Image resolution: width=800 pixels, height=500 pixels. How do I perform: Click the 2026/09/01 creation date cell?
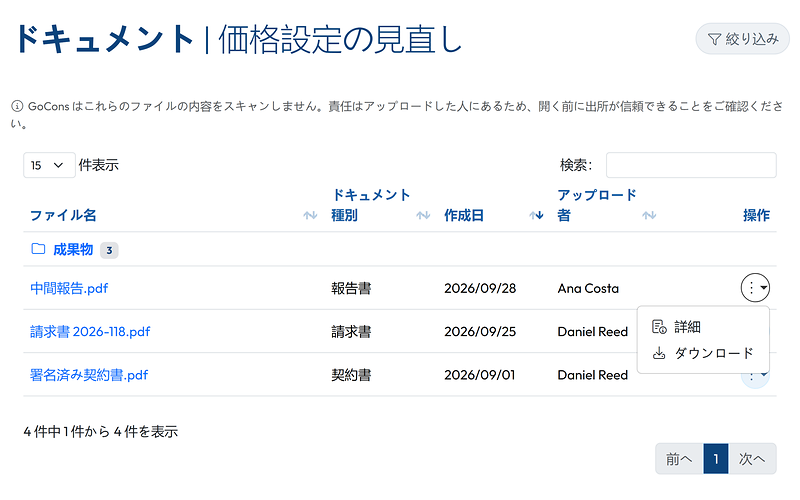(x=480, y=375)
